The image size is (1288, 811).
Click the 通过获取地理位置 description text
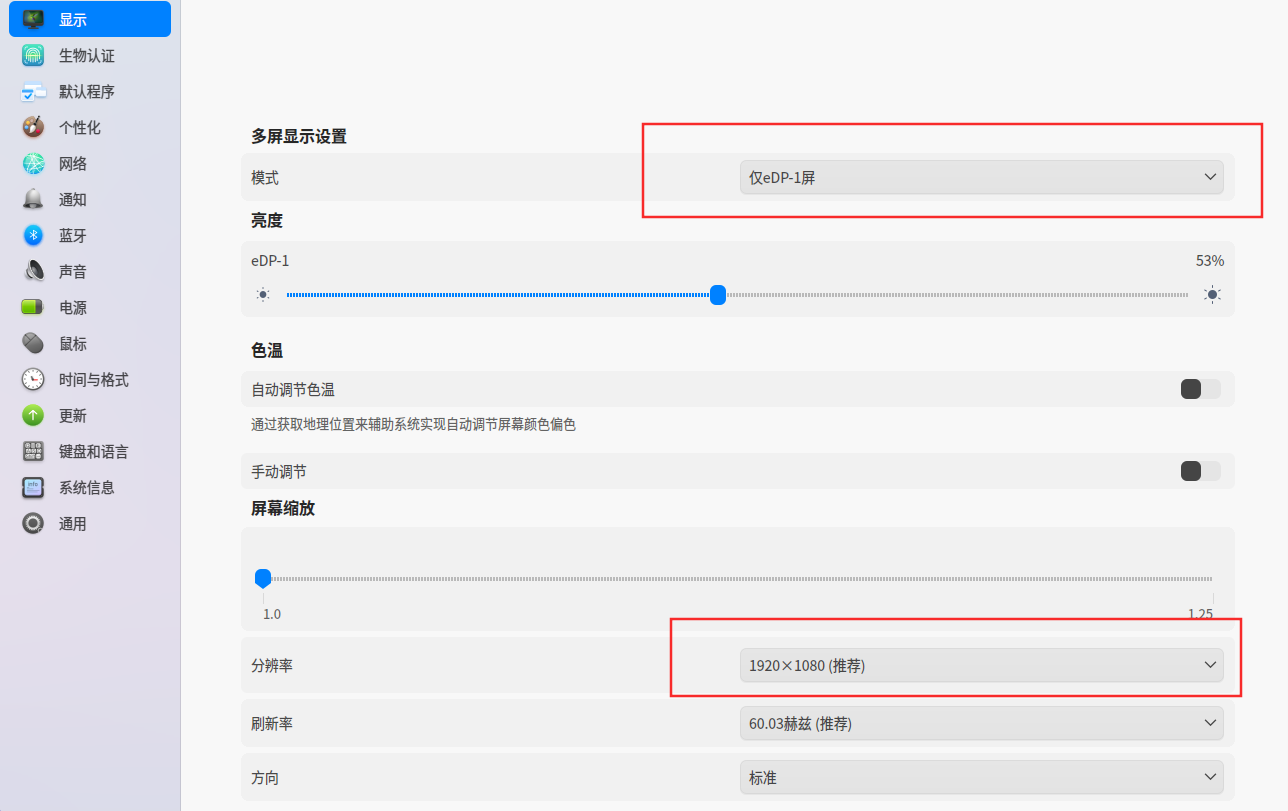pyautogui.click(x=413, y=425)
